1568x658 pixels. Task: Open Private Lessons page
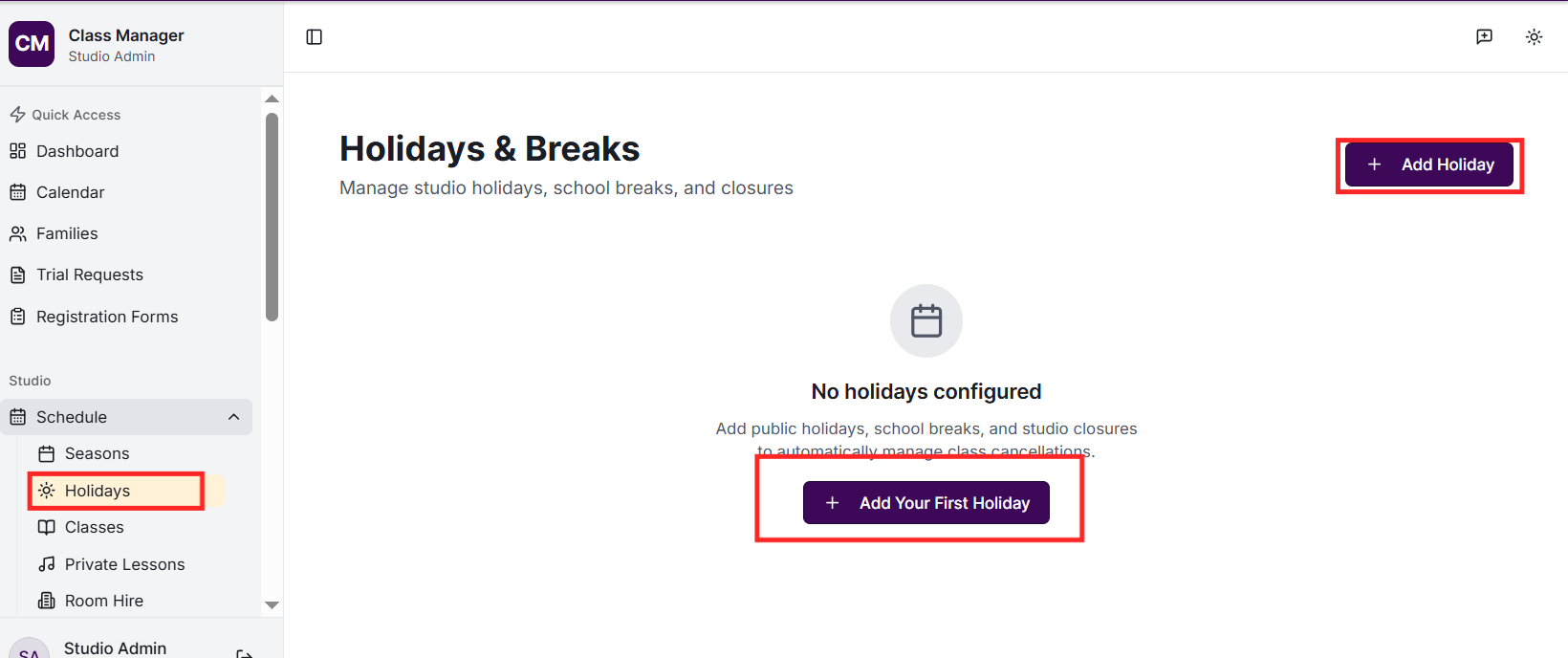[124, 564]
